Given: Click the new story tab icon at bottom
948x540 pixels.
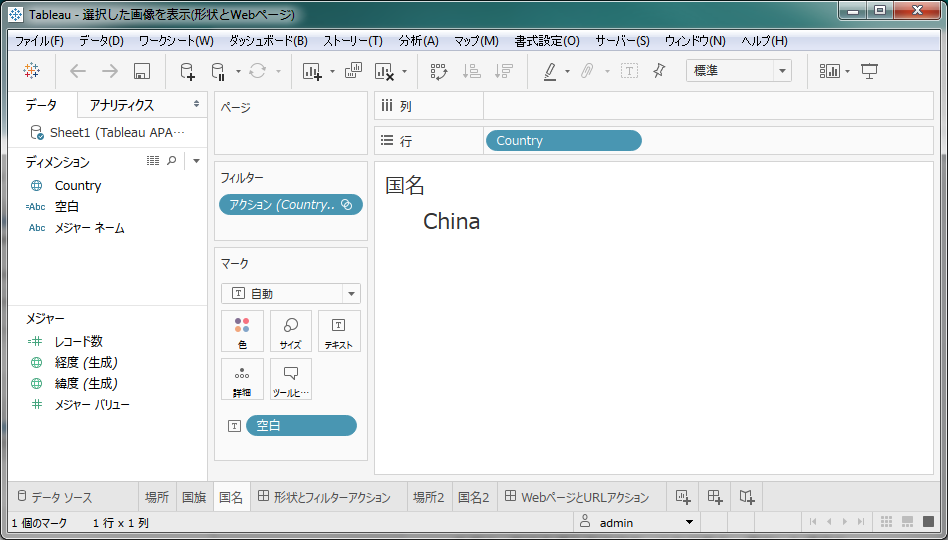Looking at the screenshot, I should (747, 497).
